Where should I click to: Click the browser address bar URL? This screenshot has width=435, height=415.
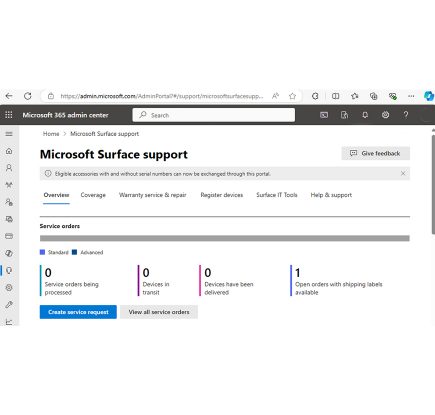(x=162, y=96)
